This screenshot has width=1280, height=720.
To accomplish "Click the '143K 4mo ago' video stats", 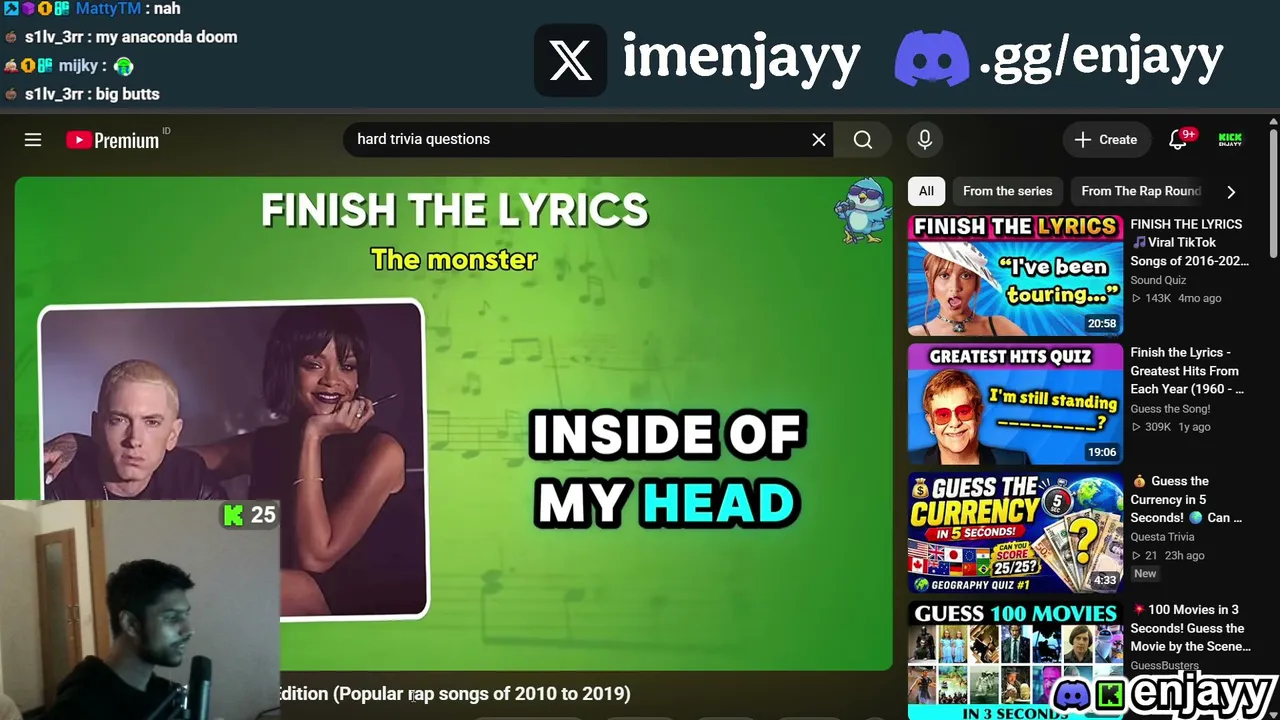I will [1176, 299].
